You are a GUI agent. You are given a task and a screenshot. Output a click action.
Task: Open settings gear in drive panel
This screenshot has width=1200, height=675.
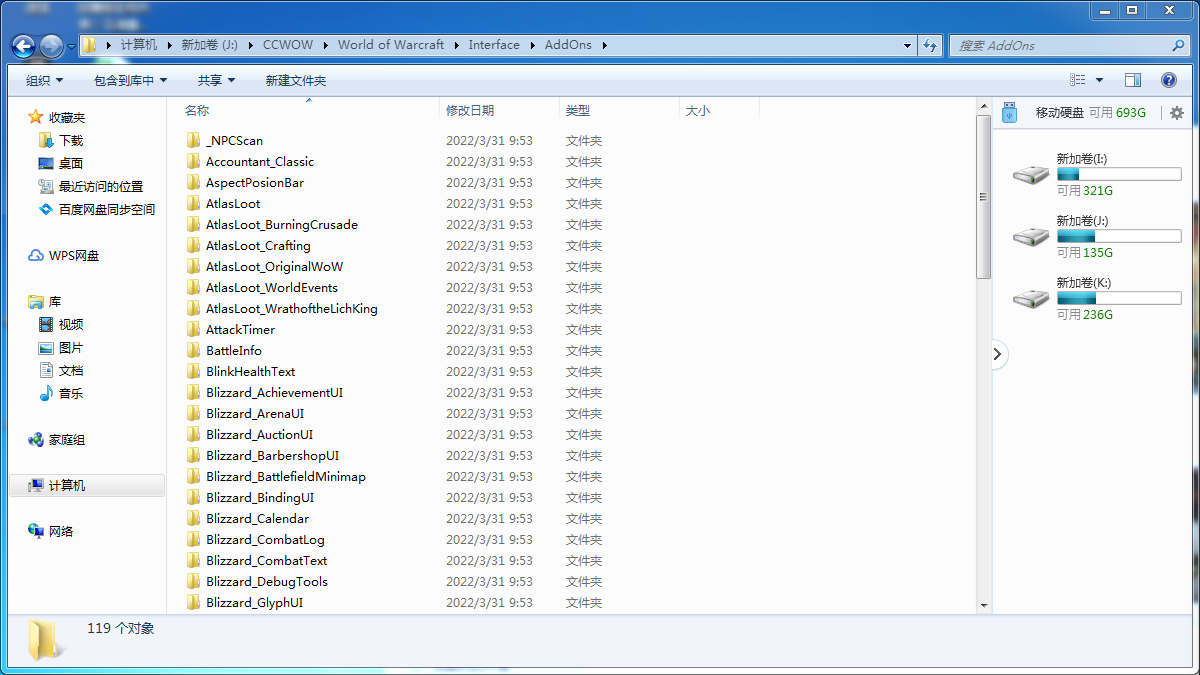1177,113
